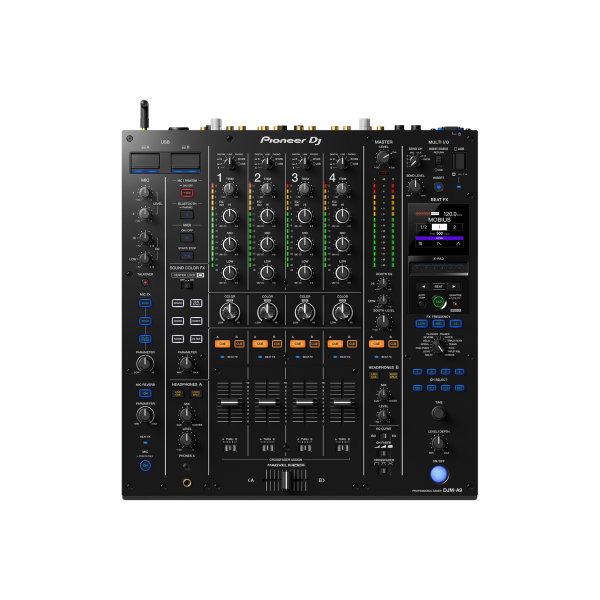Click channel 3 input selector knob
Screen dimensions: 600x600
[x=305, y=163]
